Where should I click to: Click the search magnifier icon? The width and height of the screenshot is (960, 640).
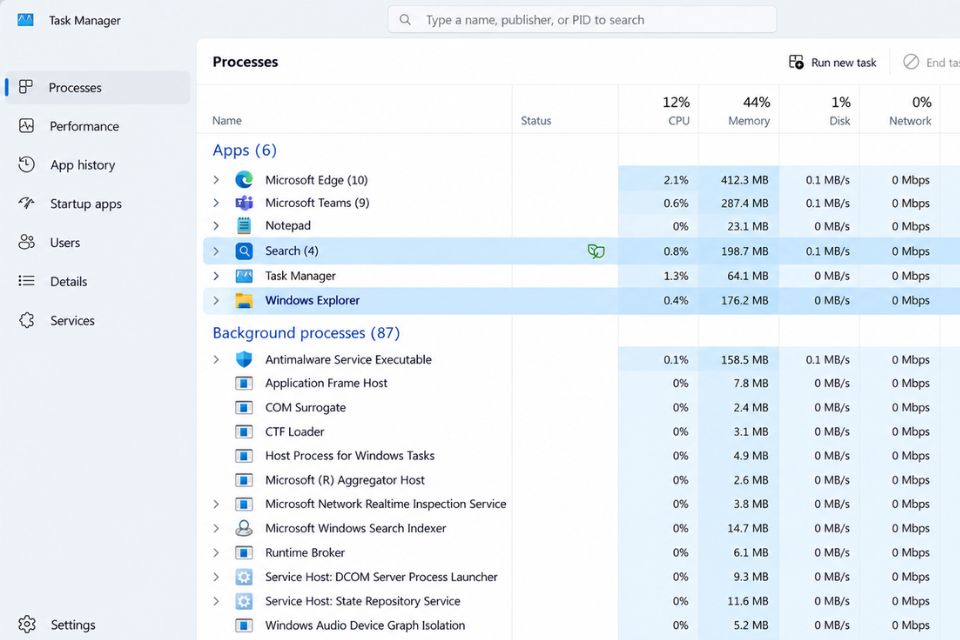click(405, 20)
